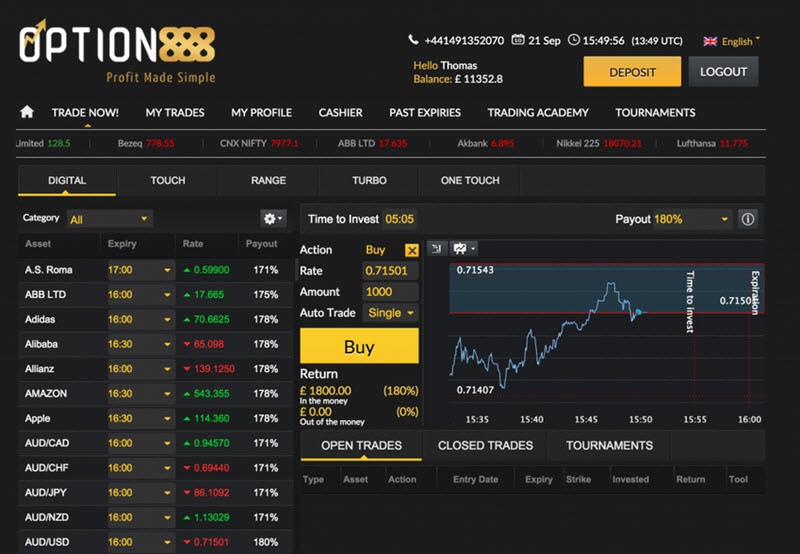This screenshot has height=554, width=800.
Task: Open the Category All dropdown
Action: 110,219
